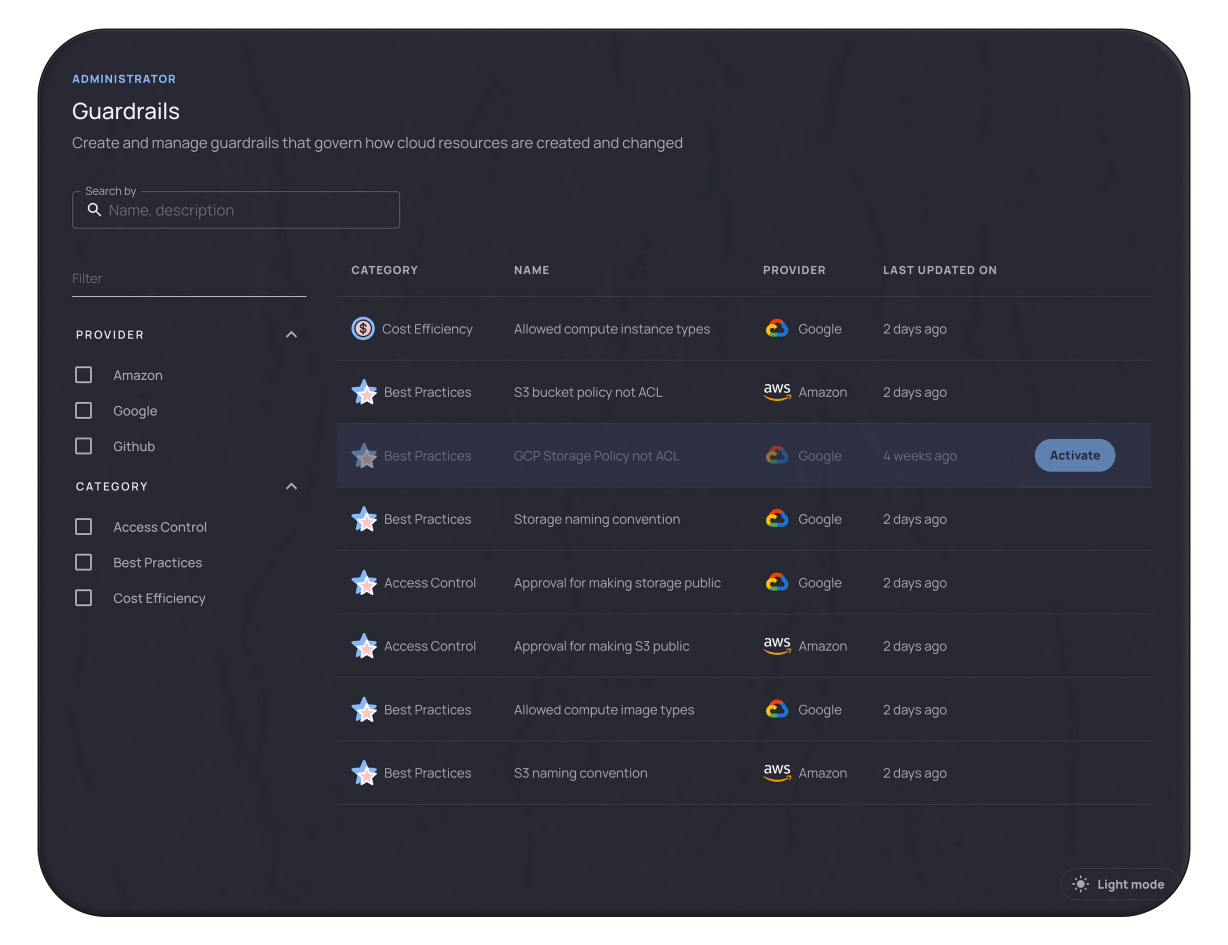Click the search magnifier icon
The height and width of the screenshot is (945, 1228).
tap(95, 210)
